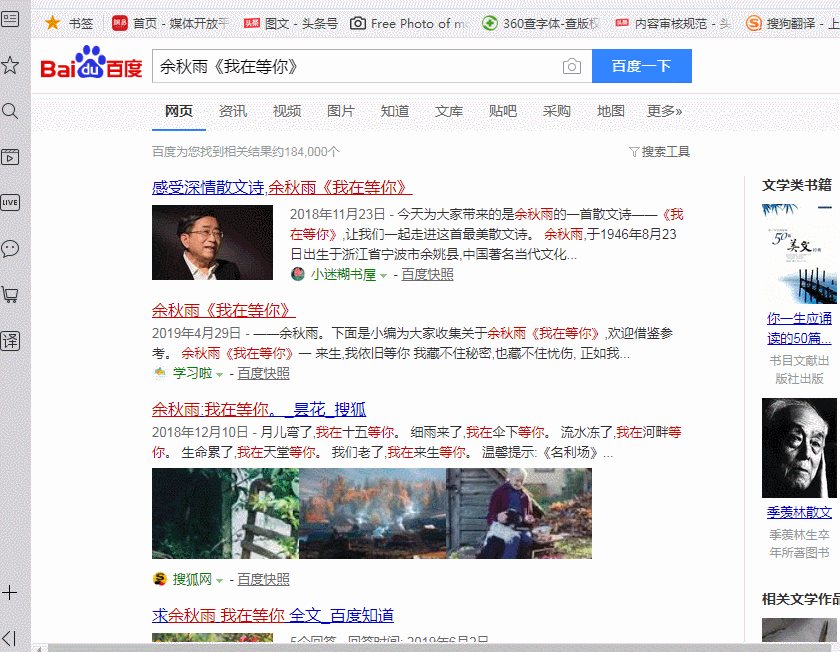840x652 pixels.
Task: Expand the 搜狐网 source dropdown arrow
Action: tap(219, 581)
